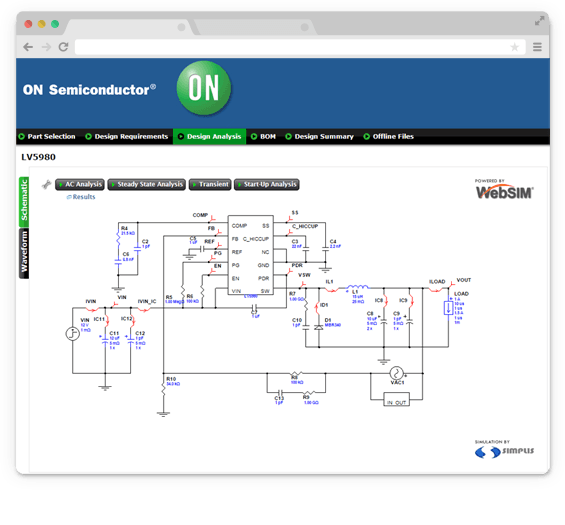This screenshot has height=525, width=565.
Task: Select the C8 output capacitor
Action: click(x=384, y=322)
